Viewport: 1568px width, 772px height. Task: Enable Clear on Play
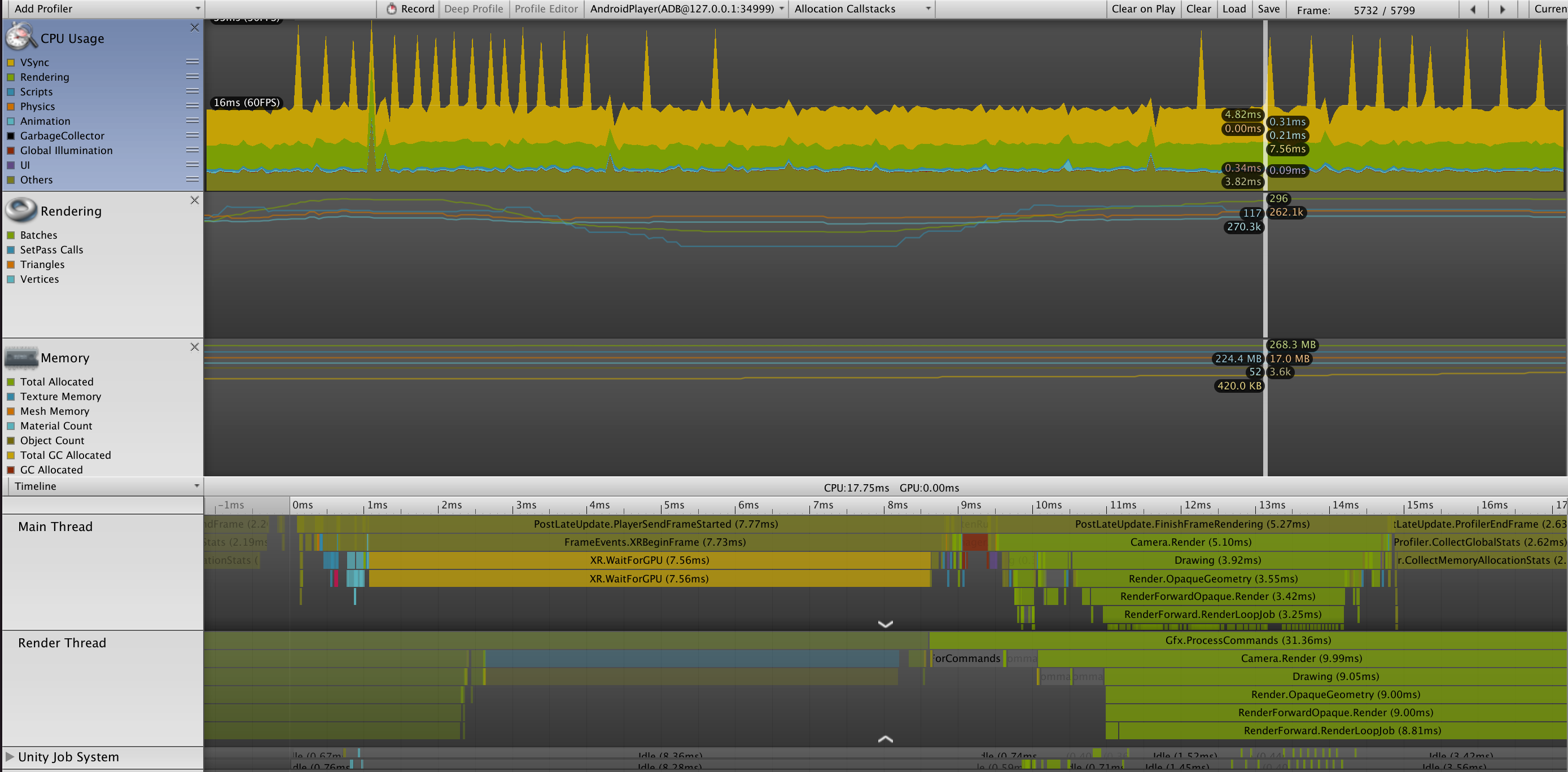[x=1143, y=8]
